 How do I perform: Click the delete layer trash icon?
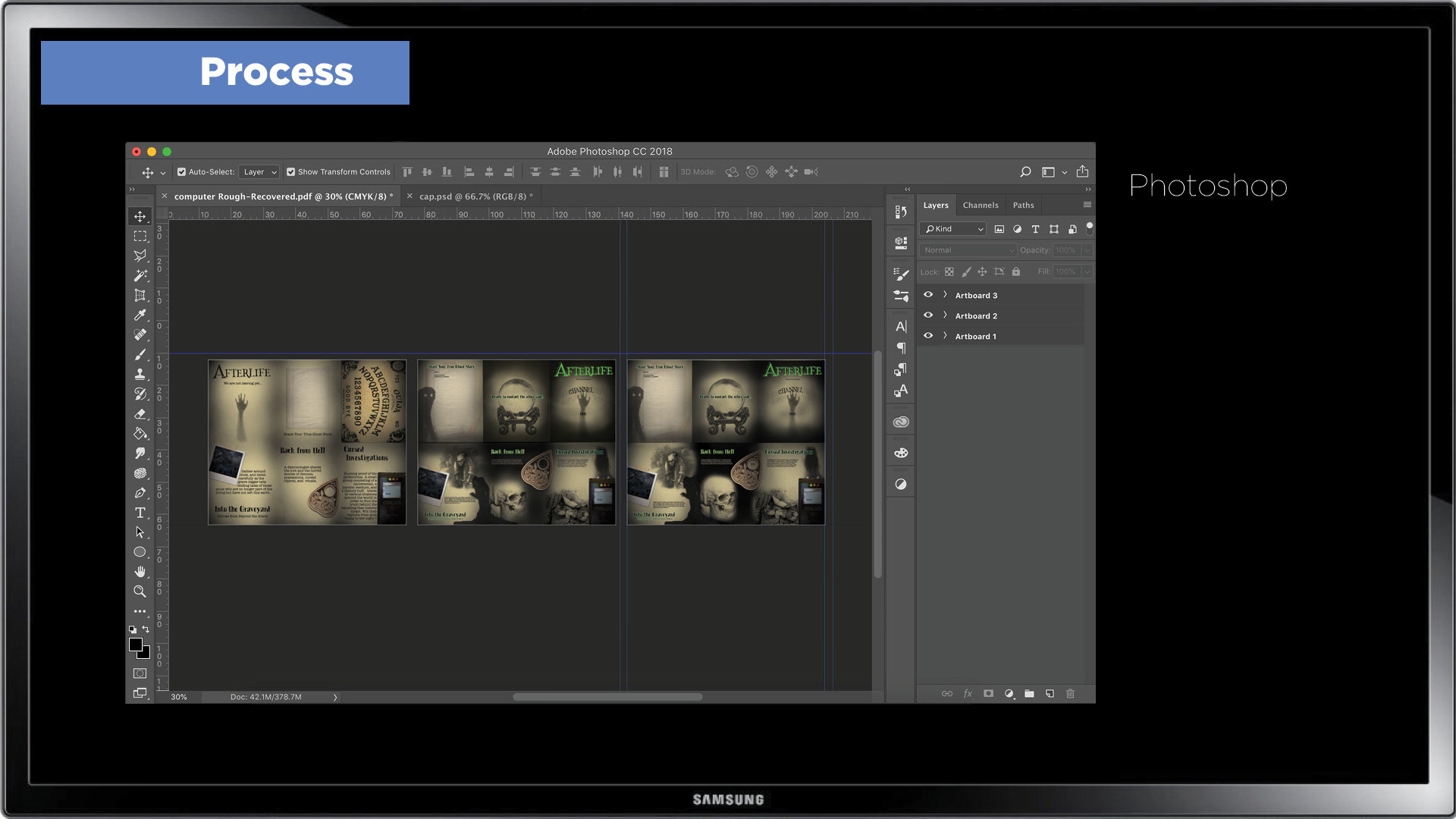point(1070,694)
